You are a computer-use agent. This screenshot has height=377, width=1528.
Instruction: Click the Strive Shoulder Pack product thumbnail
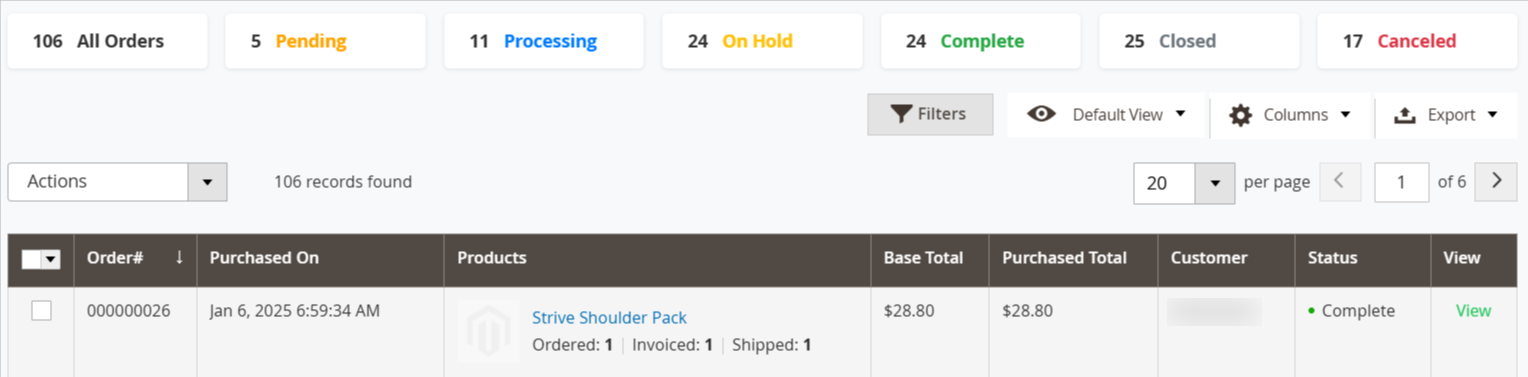(x=488, y=330)
